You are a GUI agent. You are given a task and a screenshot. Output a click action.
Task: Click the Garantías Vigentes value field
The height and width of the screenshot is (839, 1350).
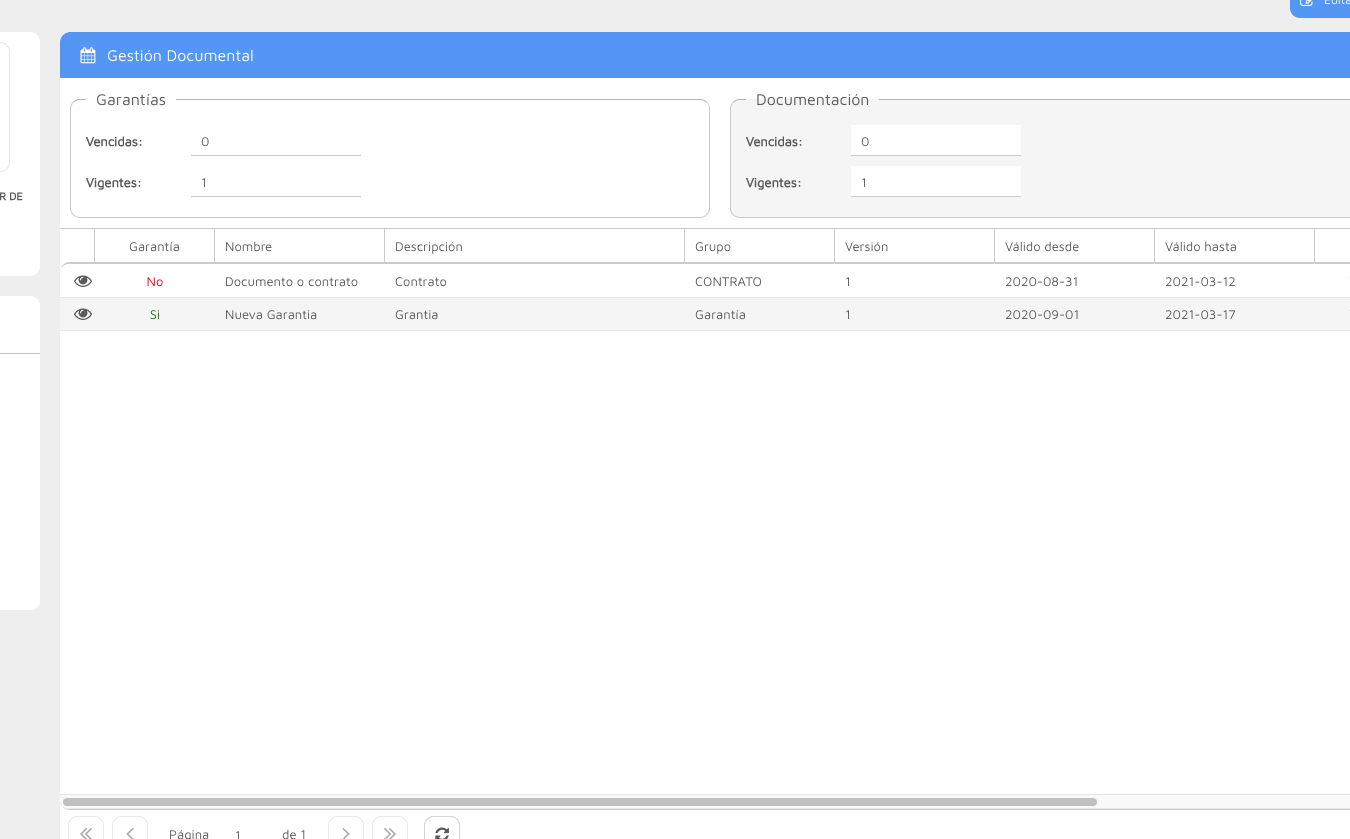pos(275,183)
